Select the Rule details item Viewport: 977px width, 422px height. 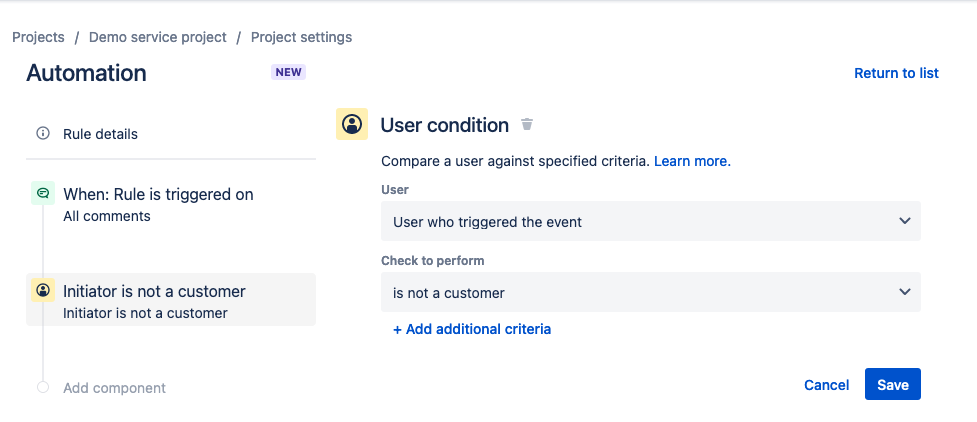click(100, 134)
